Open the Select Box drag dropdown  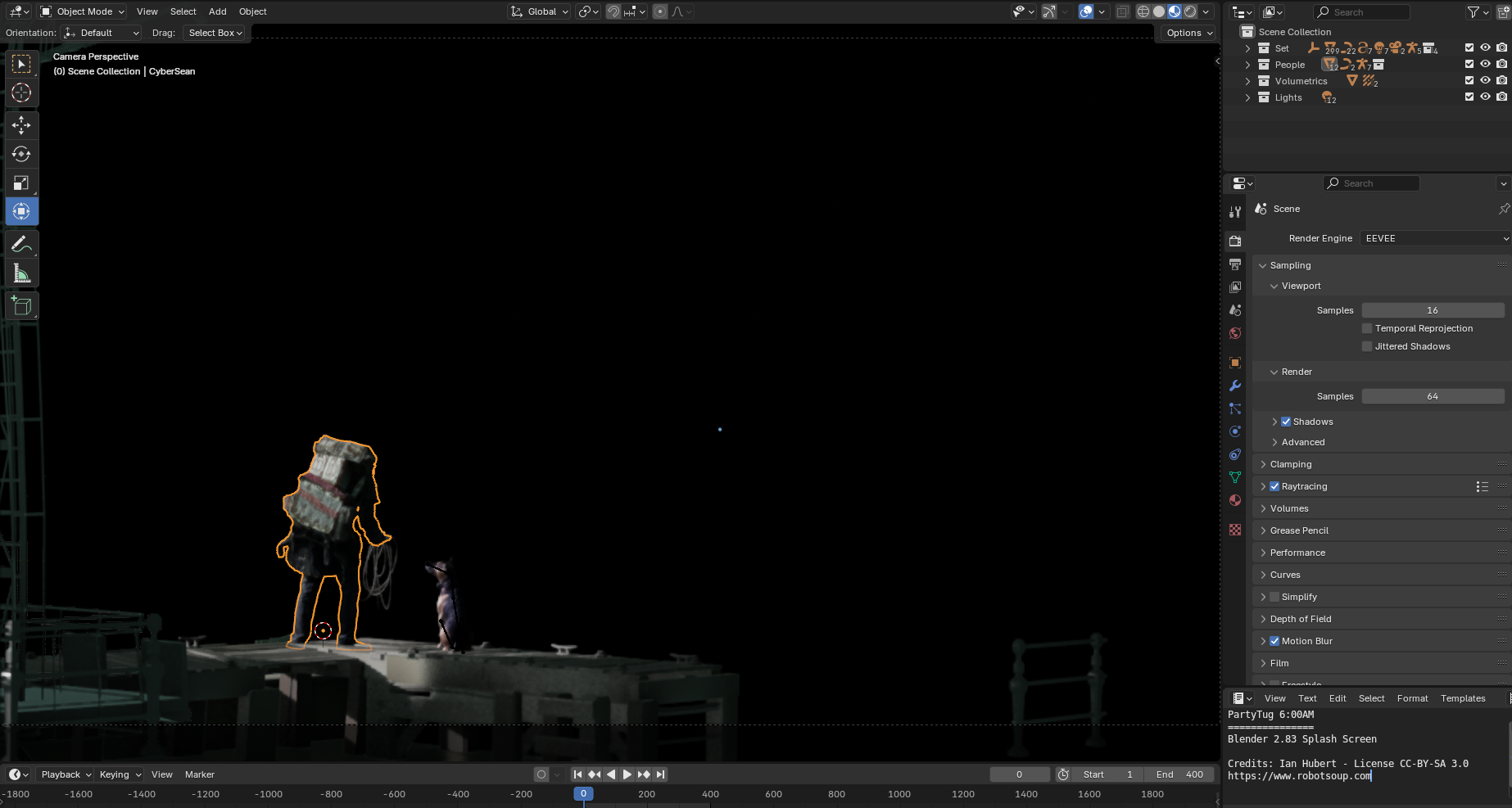pos(215,33)
